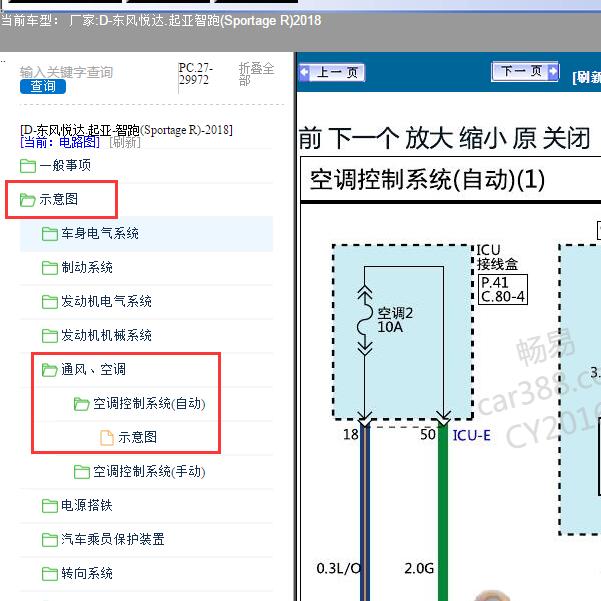Screen dimensions: 601x601
Task: Click 关闭 to close the diagram viewer
Action: [567, 138]
